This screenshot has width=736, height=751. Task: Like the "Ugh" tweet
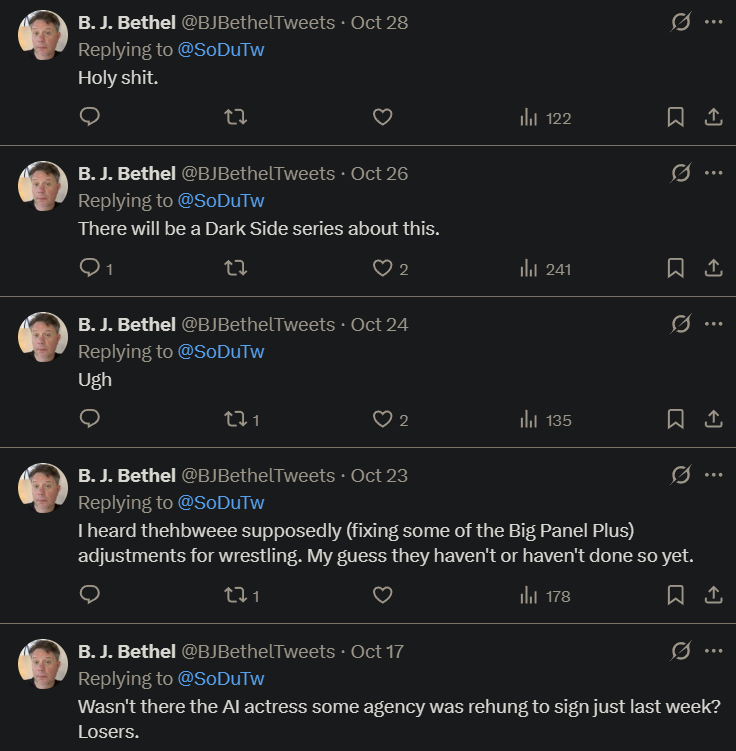(382, 420)
